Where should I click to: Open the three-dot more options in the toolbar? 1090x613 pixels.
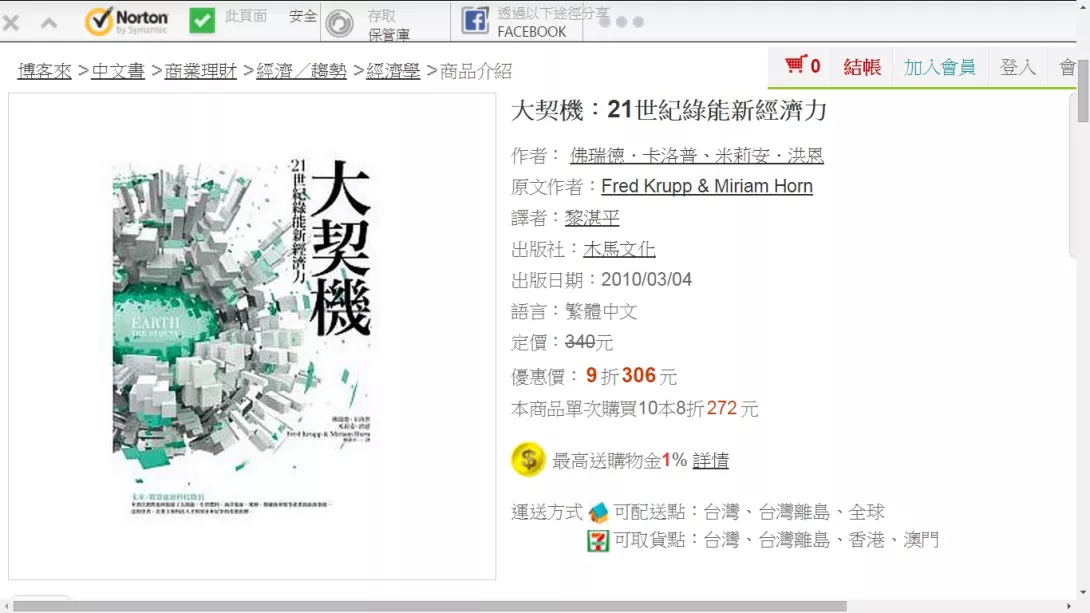coord(621,22)
